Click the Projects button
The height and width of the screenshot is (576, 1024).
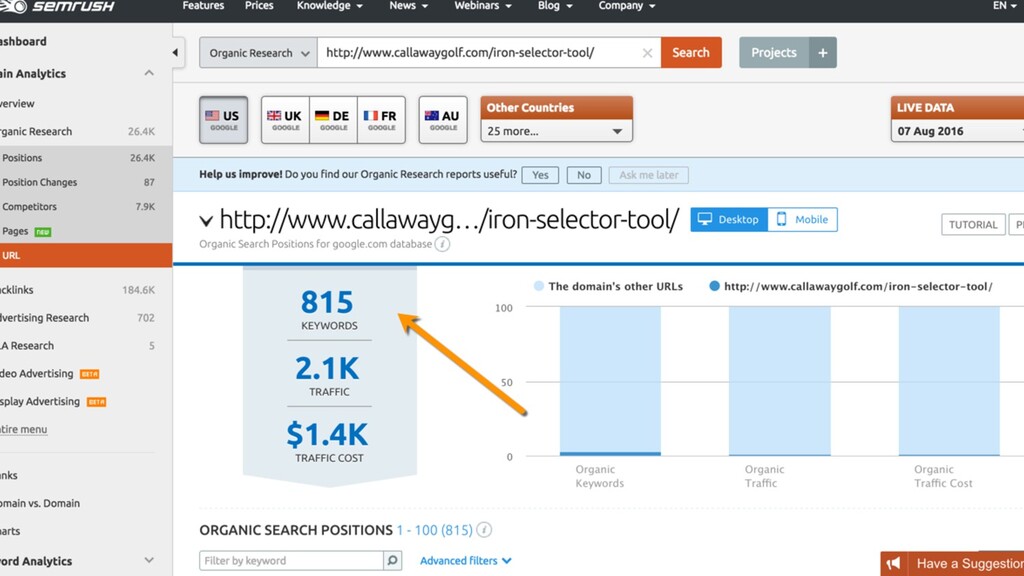774,52
